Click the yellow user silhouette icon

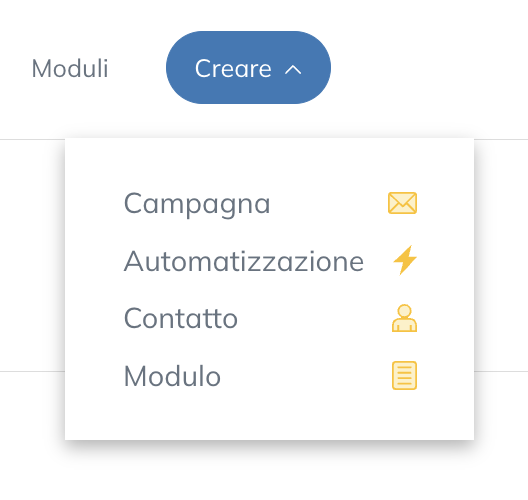(x=404, y=318)
